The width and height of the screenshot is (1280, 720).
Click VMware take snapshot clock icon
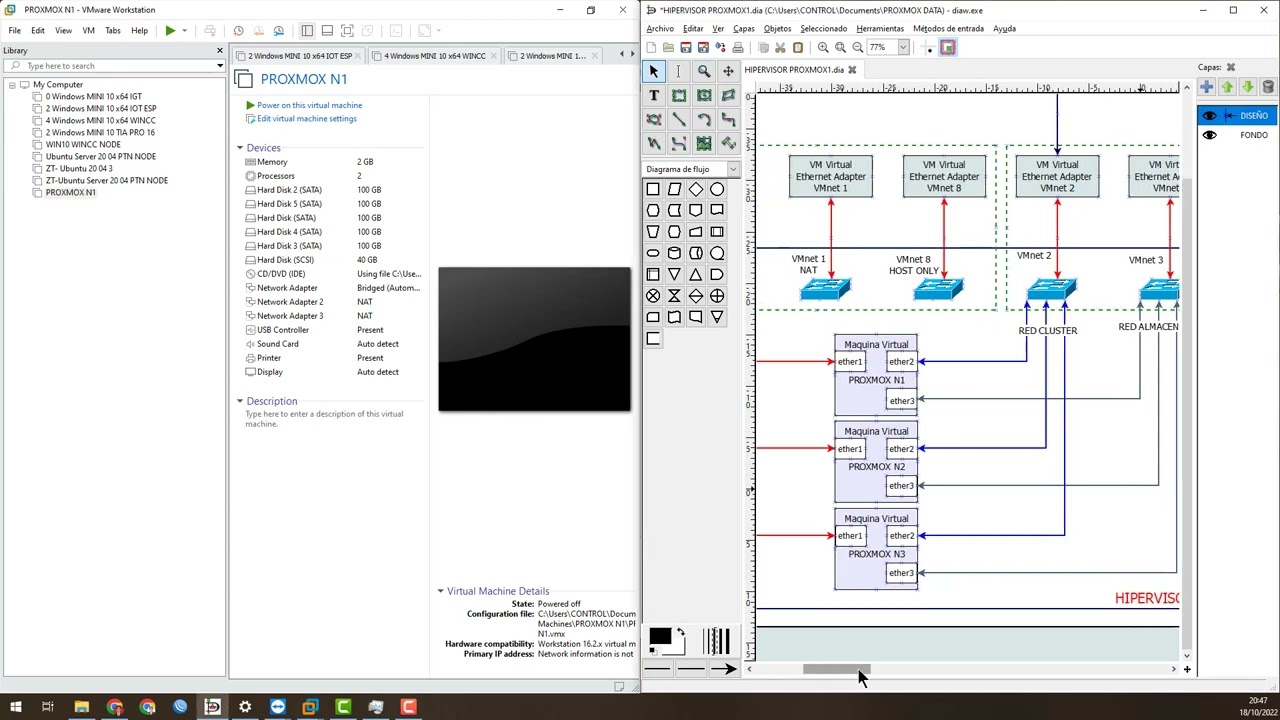tap(238, 31)
